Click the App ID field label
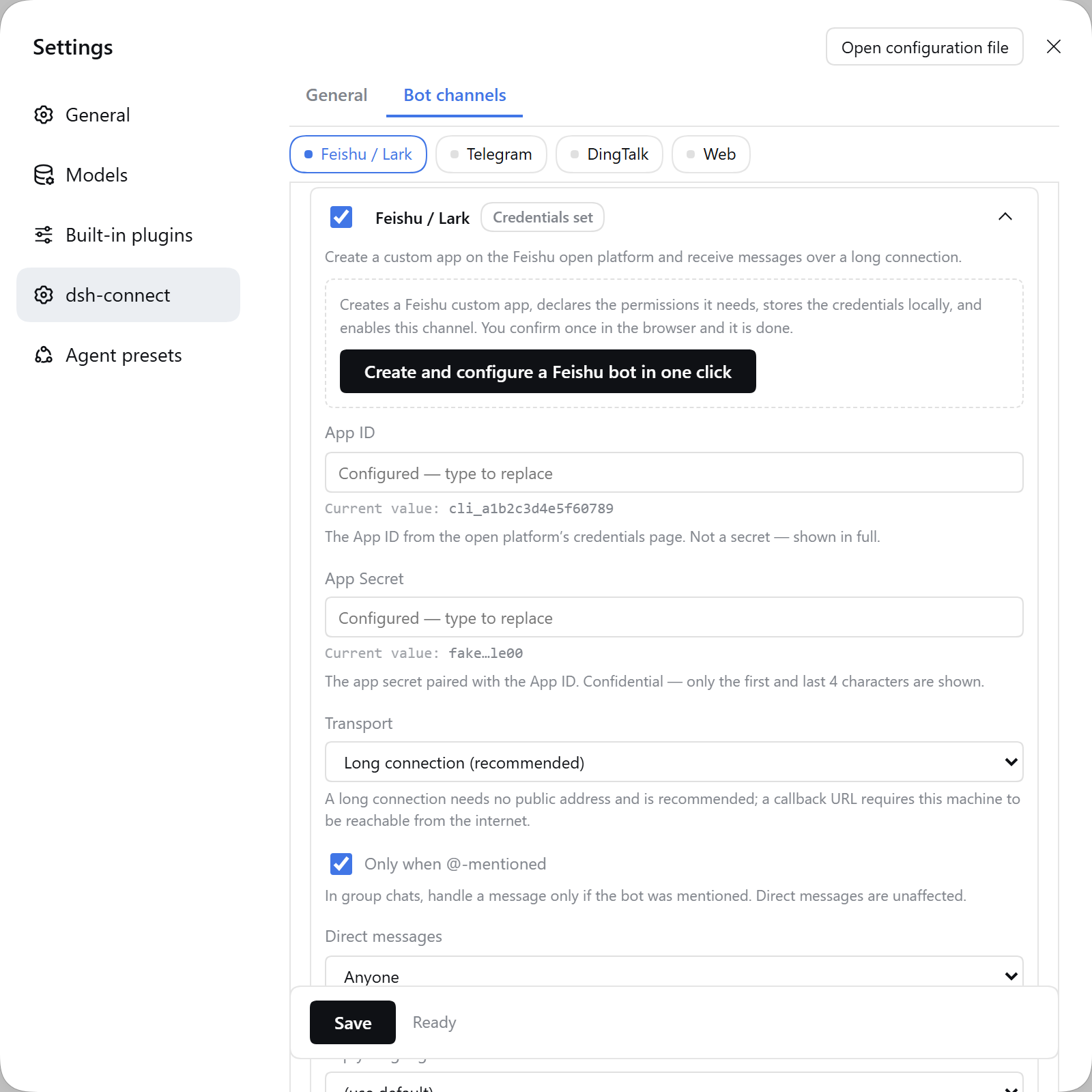 point(349,433)
